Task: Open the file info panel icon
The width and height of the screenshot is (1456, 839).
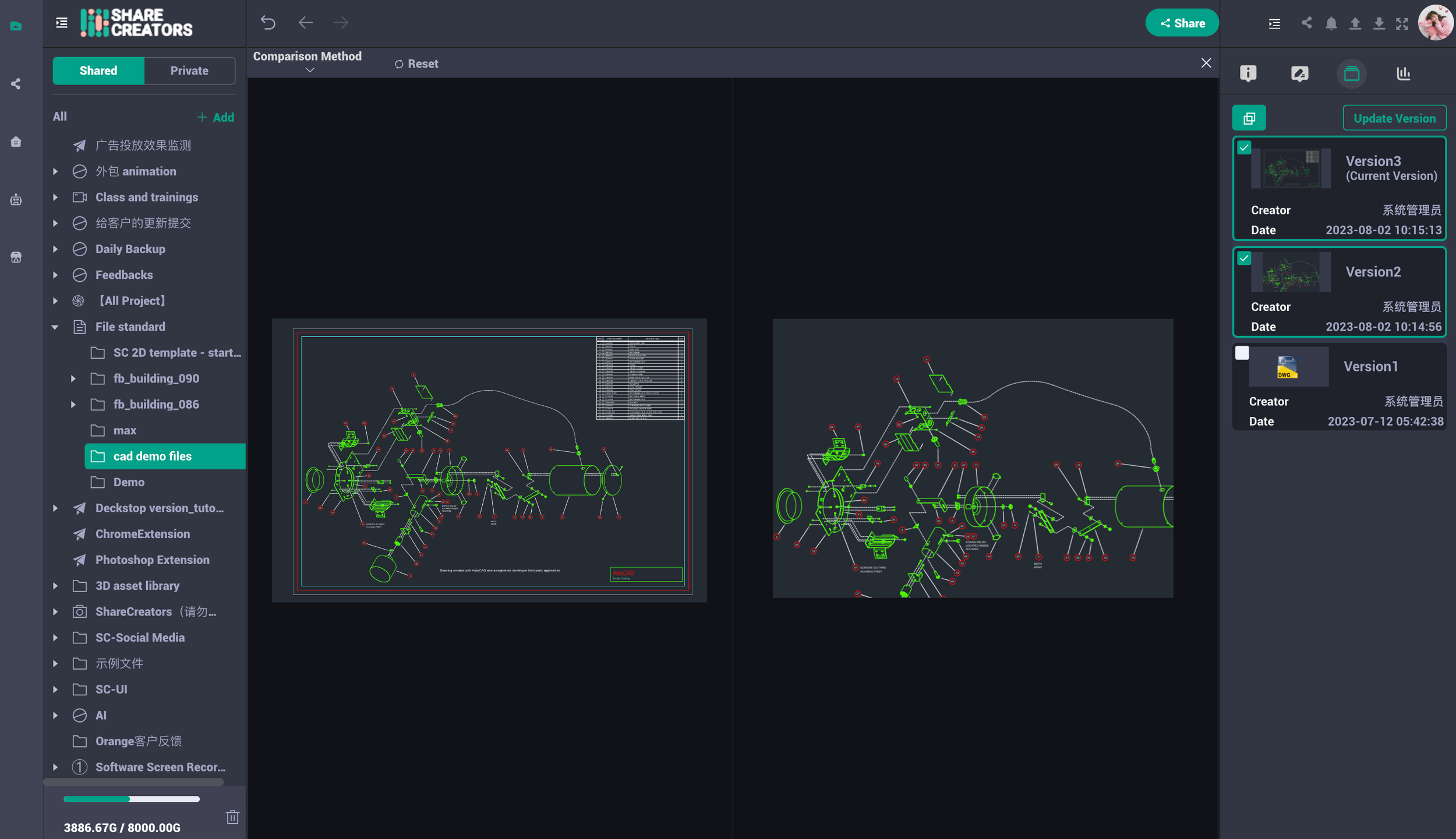Action: [x=1248, y=73]
